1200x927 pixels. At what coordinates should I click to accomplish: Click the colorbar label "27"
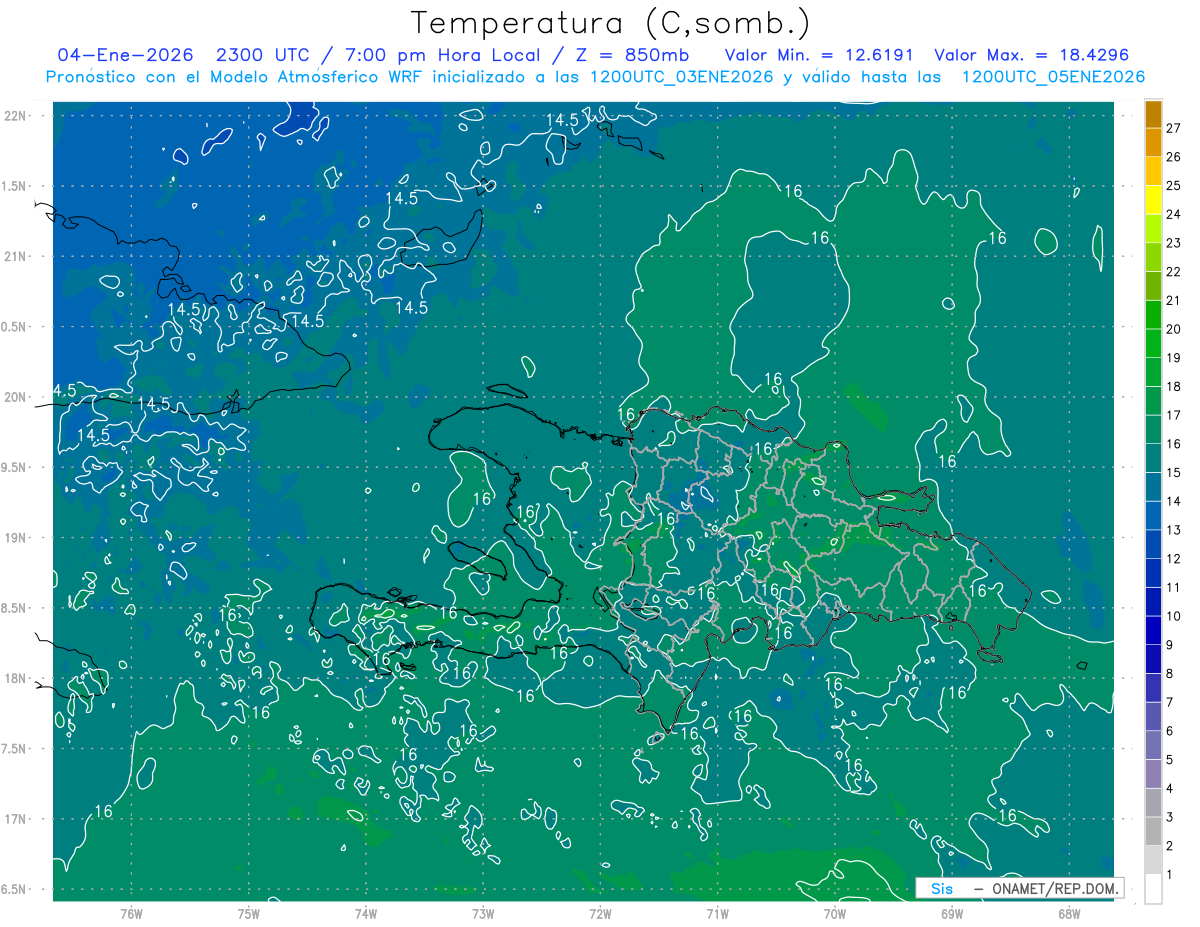pyautogui.click(x=1173, y=128)
